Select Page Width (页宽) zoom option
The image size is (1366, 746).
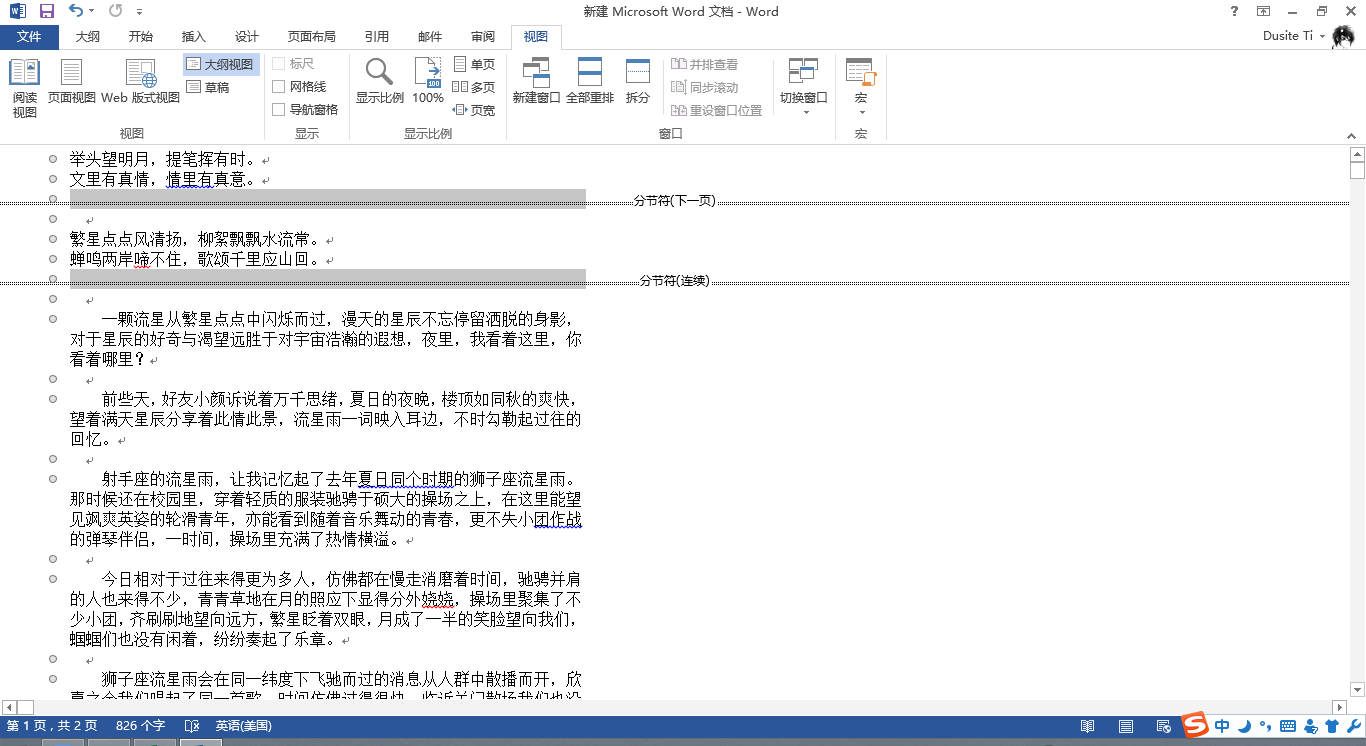pyautogui.click(x=474, y=110)
